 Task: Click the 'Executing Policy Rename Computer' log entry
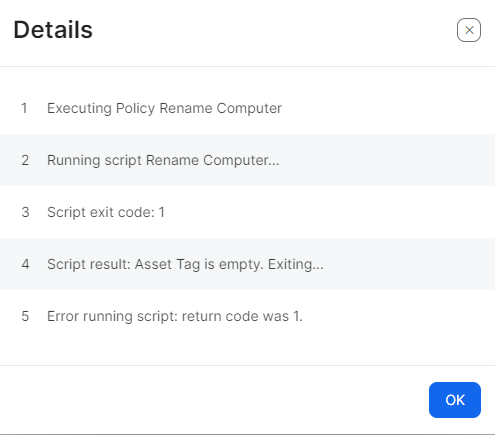click(x=164, y=108)
